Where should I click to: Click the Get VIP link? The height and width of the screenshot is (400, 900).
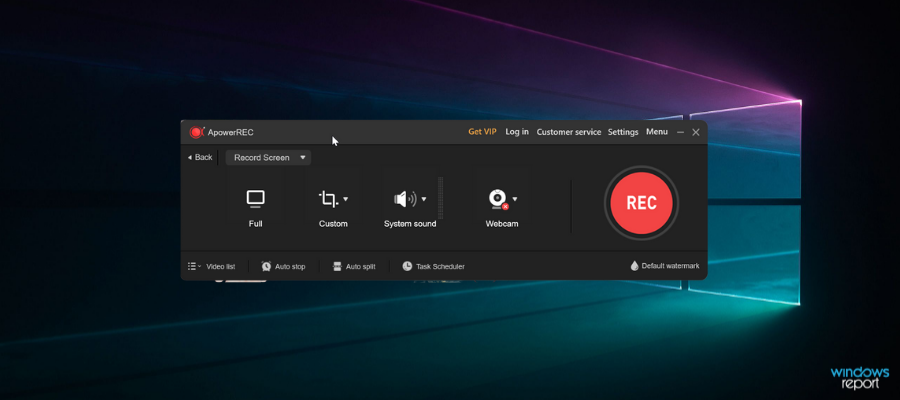coord(482,132)
